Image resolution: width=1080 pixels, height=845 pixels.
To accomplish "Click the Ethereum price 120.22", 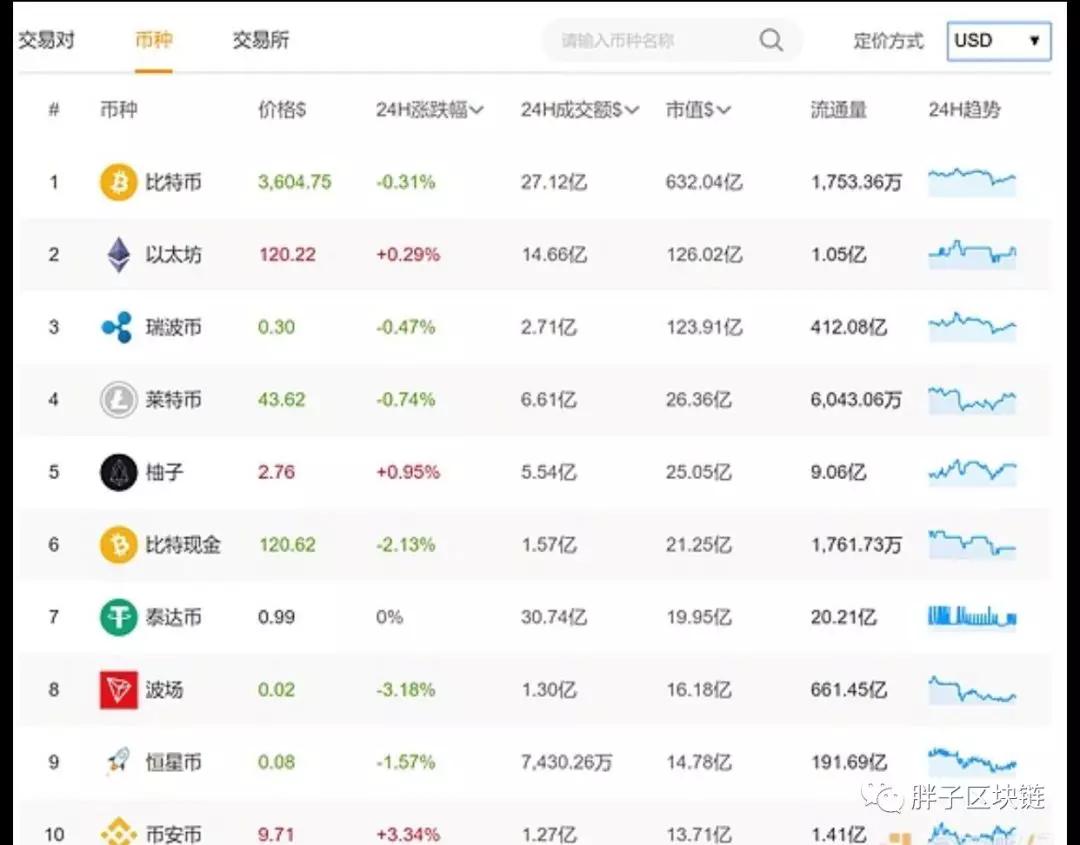I will pyautogui.click(x=287, y=255).
